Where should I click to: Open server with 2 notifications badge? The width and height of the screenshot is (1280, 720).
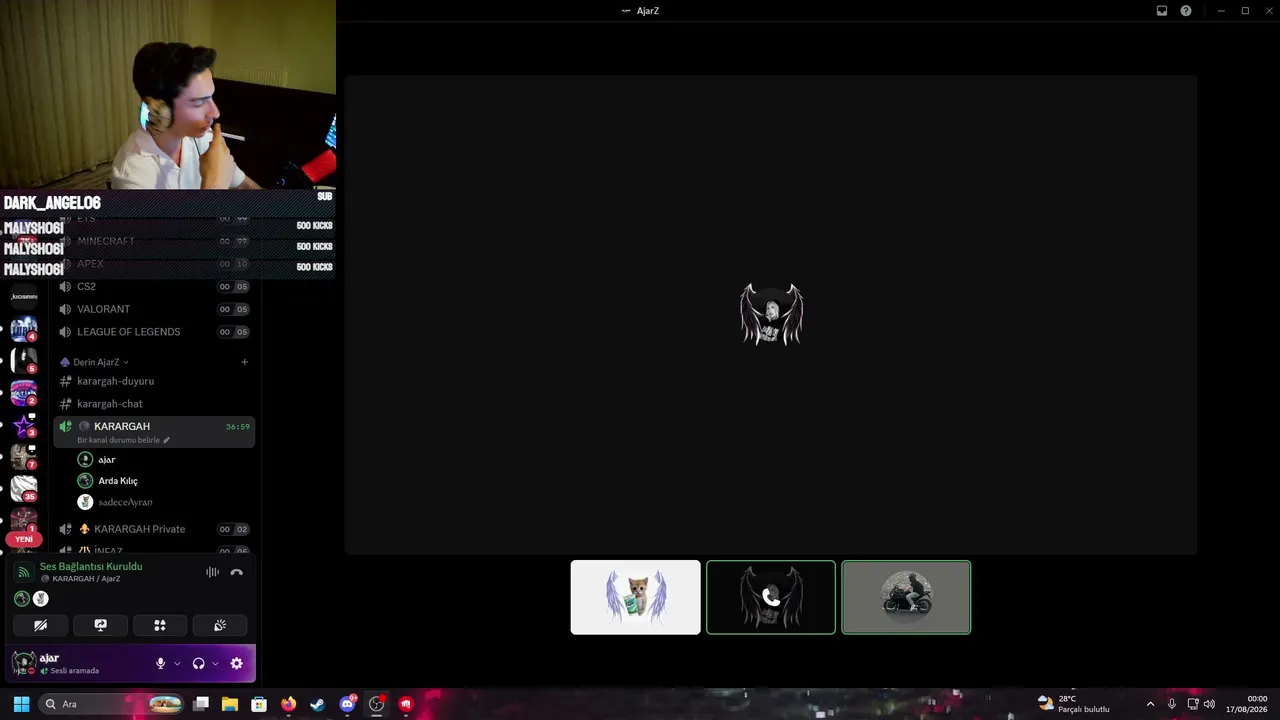tap(24, 393)
